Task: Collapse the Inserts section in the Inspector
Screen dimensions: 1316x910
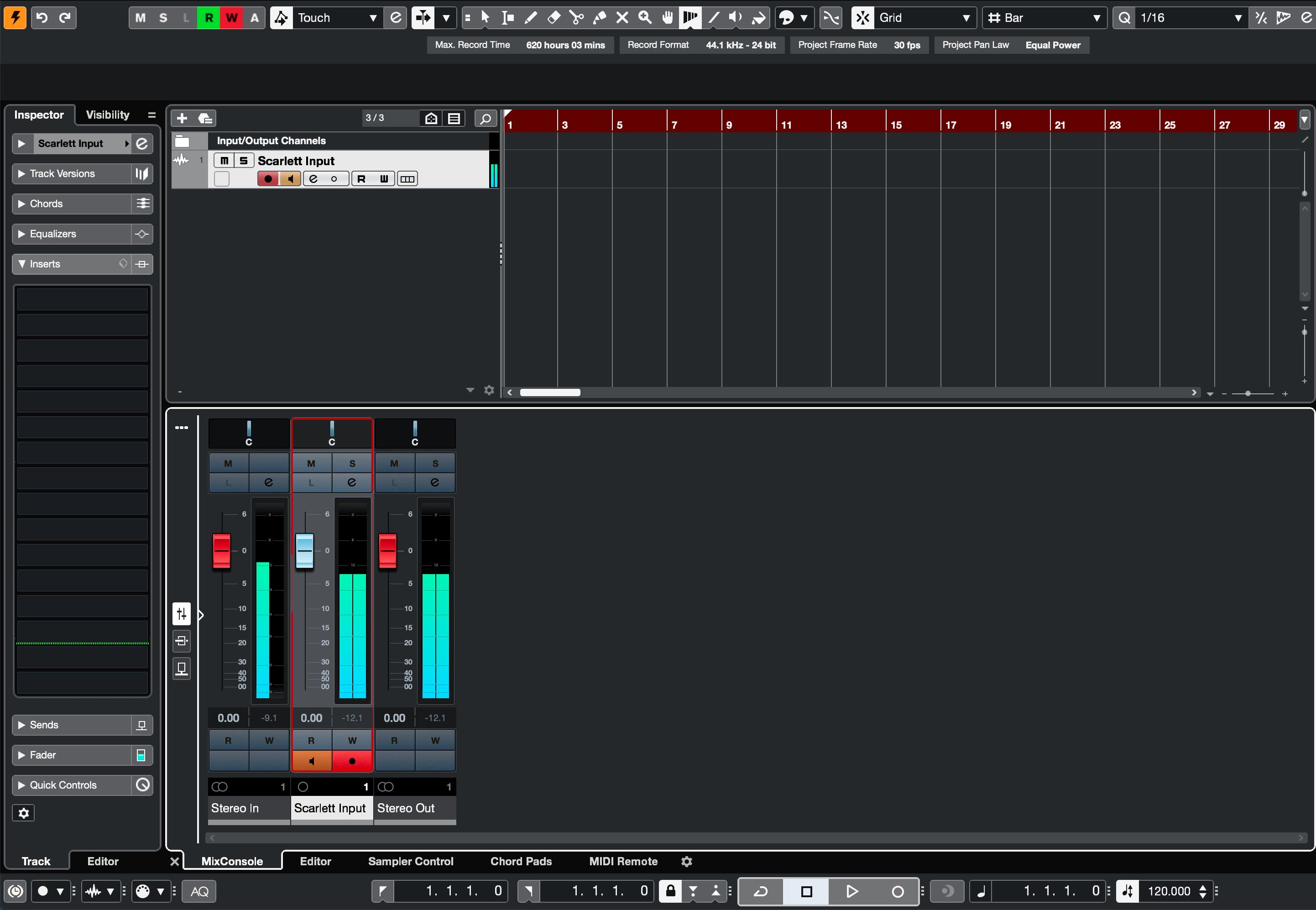Action: pyautogui.click(x=21, y=263)
